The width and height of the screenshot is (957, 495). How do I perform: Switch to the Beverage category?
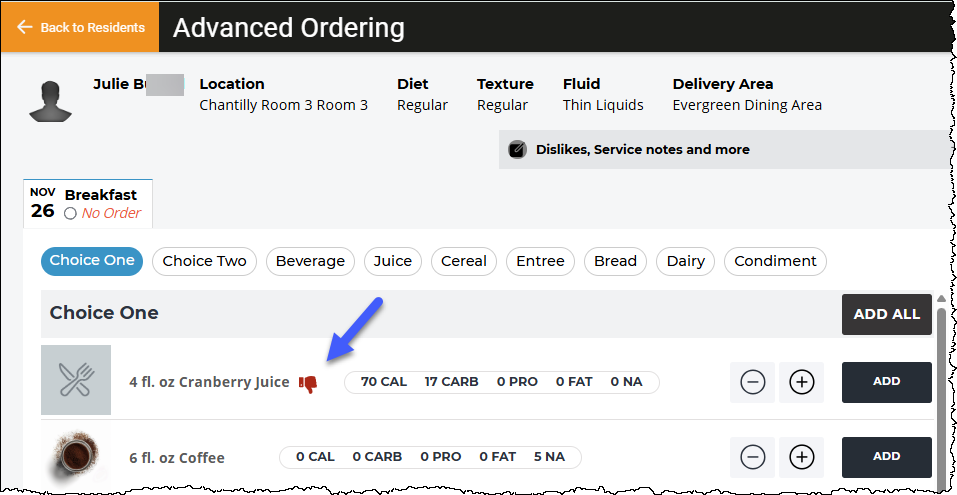click(x=310, y=261)
